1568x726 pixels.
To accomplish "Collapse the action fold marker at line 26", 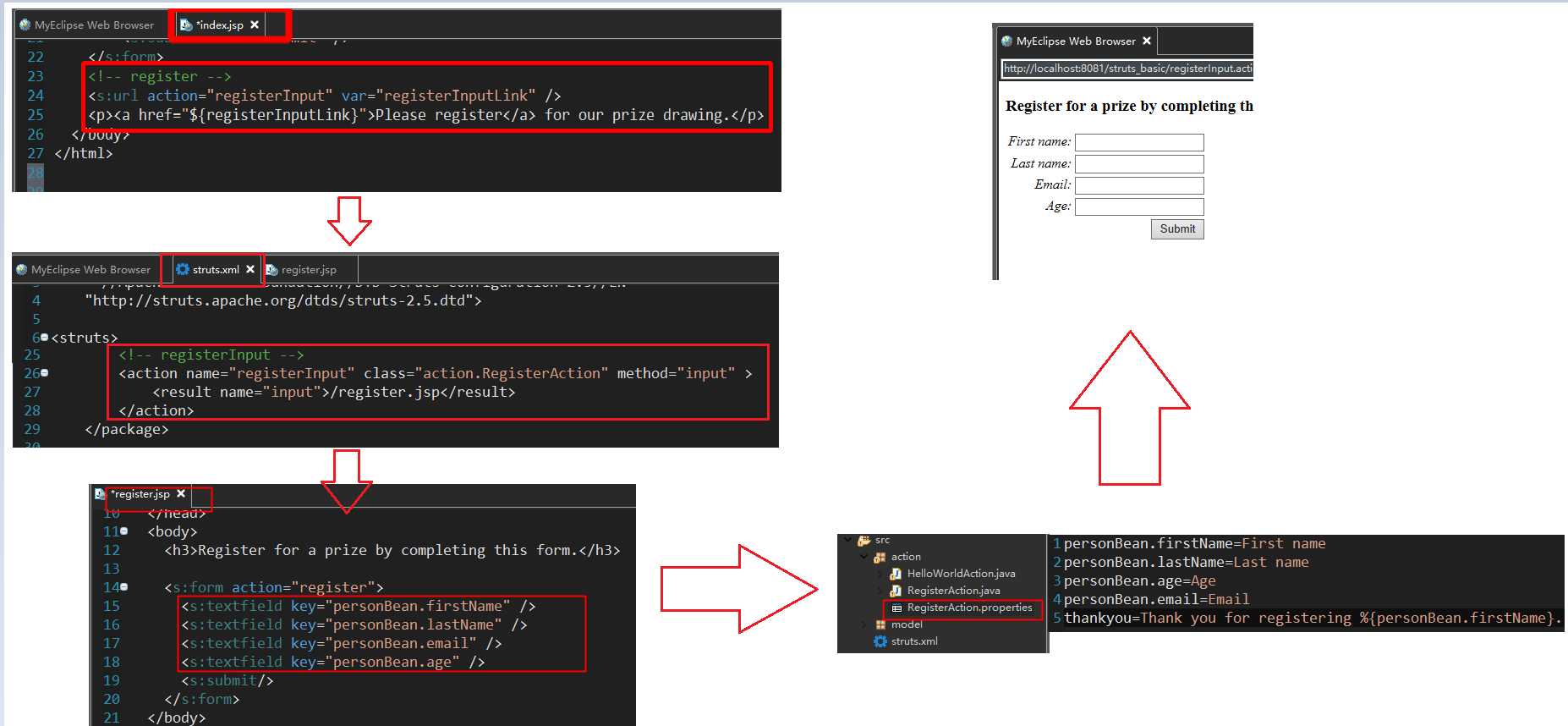I will click(x=45, y=372).
